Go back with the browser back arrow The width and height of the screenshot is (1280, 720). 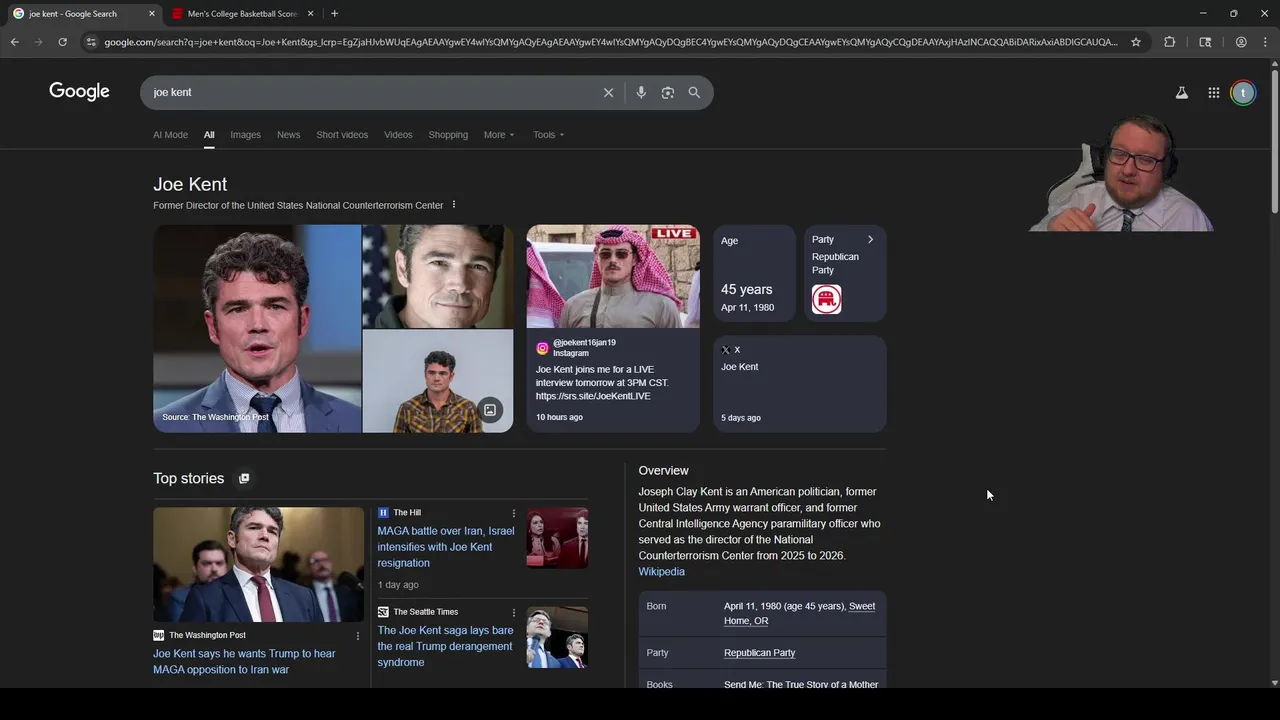point(14,42)
